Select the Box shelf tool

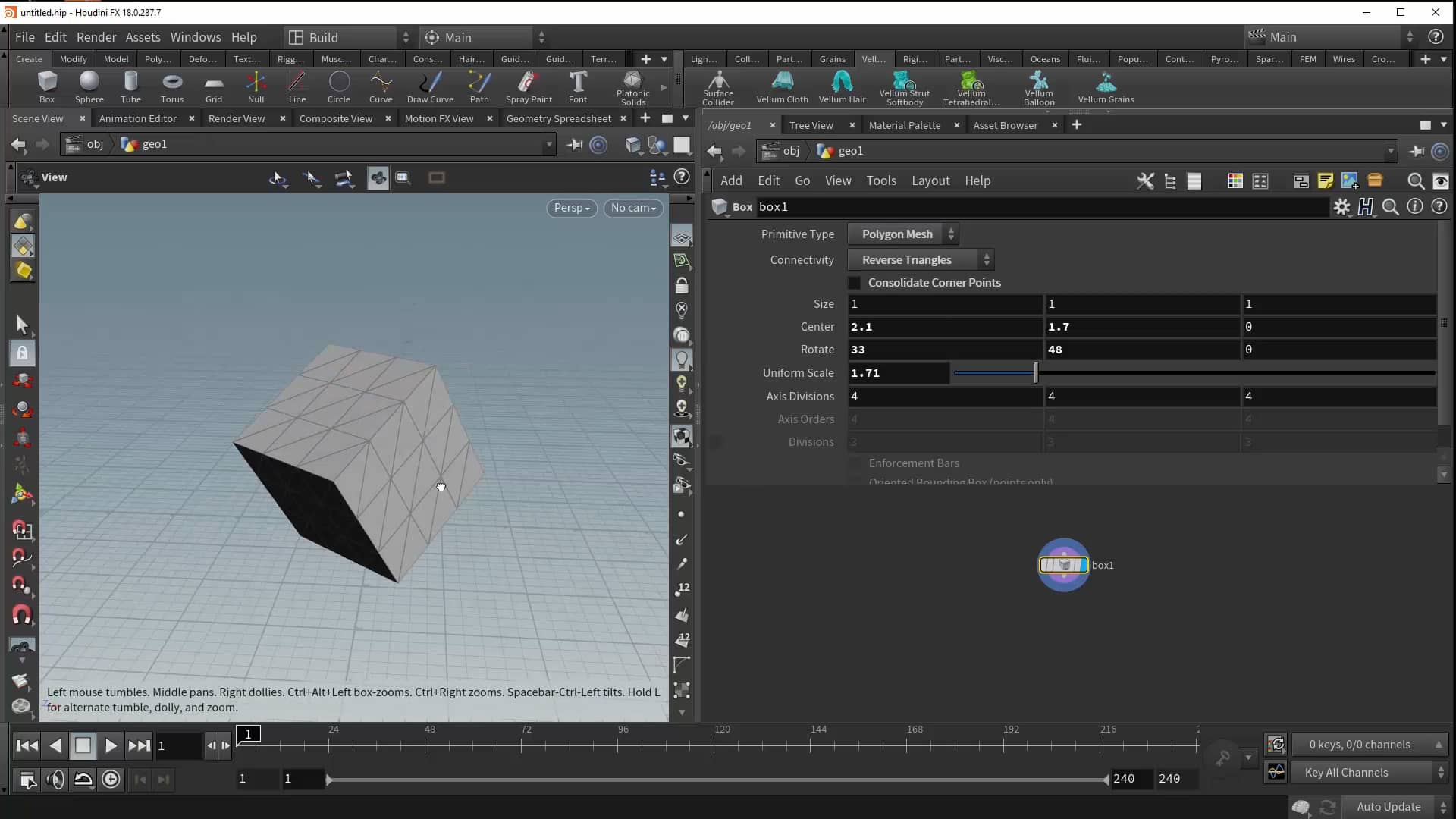point(47,86)
